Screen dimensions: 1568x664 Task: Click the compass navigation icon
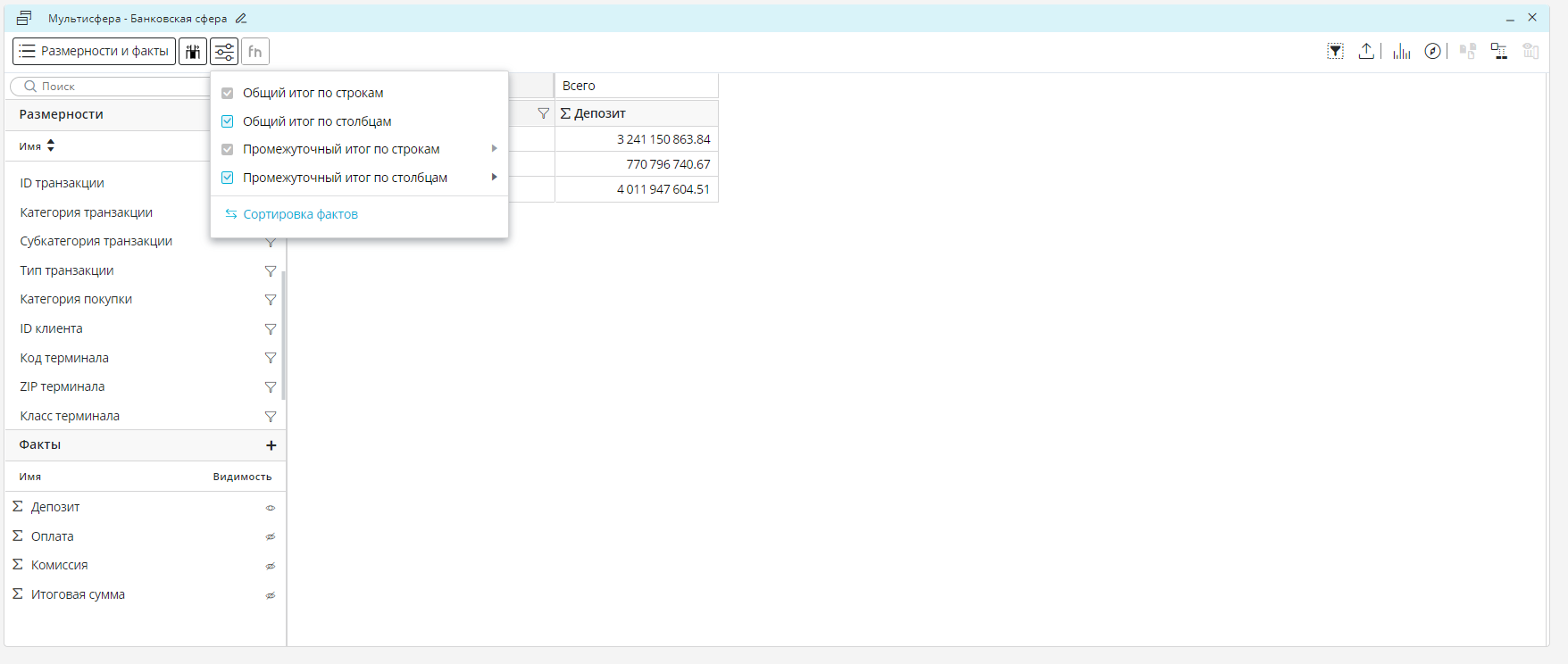point(1432,52)
